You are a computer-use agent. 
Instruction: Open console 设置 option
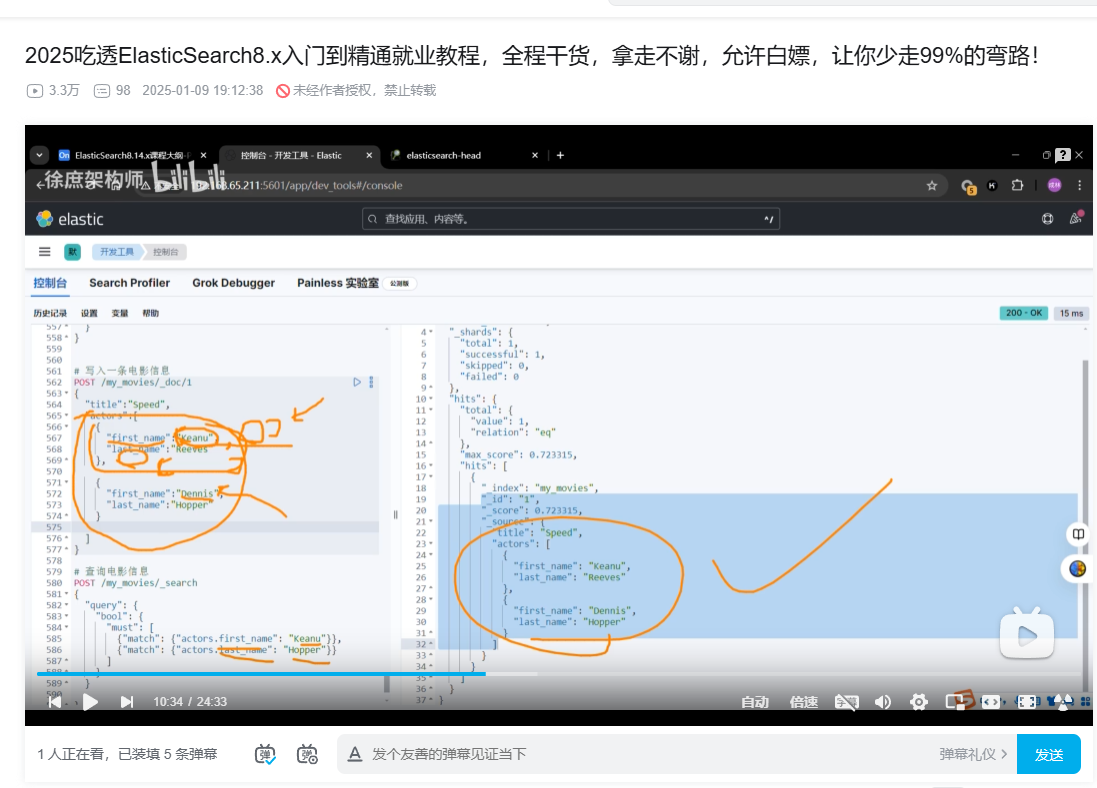click(x=89, y=314)
